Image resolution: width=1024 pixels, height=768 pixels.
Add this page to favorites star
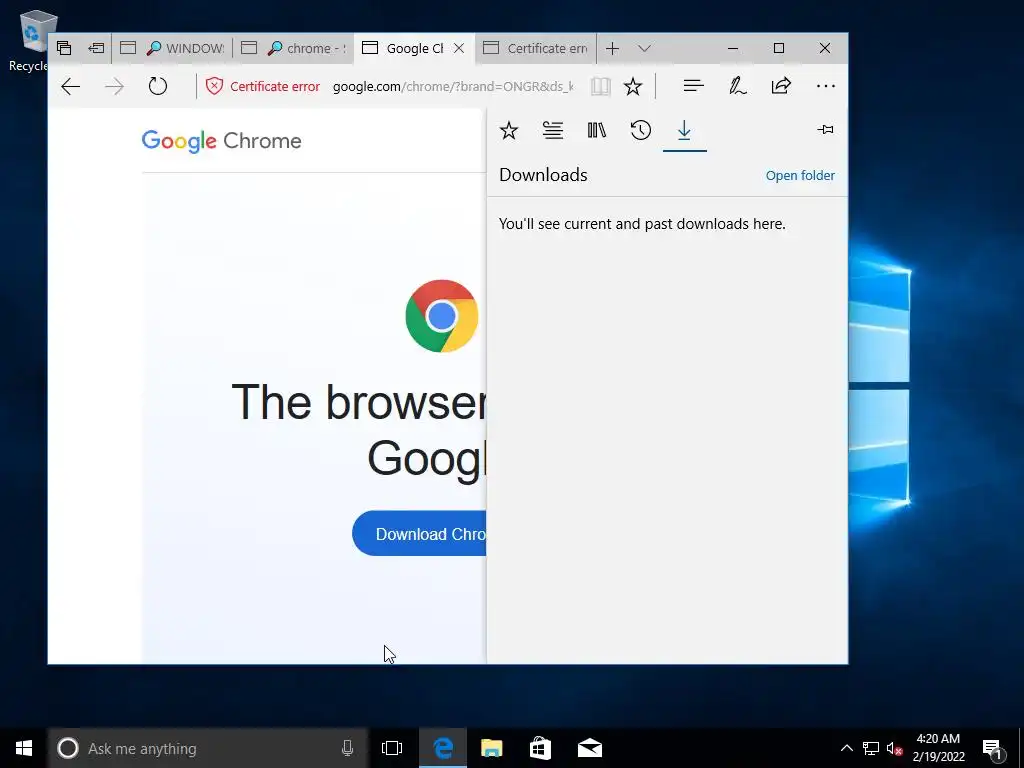point(633,86)
